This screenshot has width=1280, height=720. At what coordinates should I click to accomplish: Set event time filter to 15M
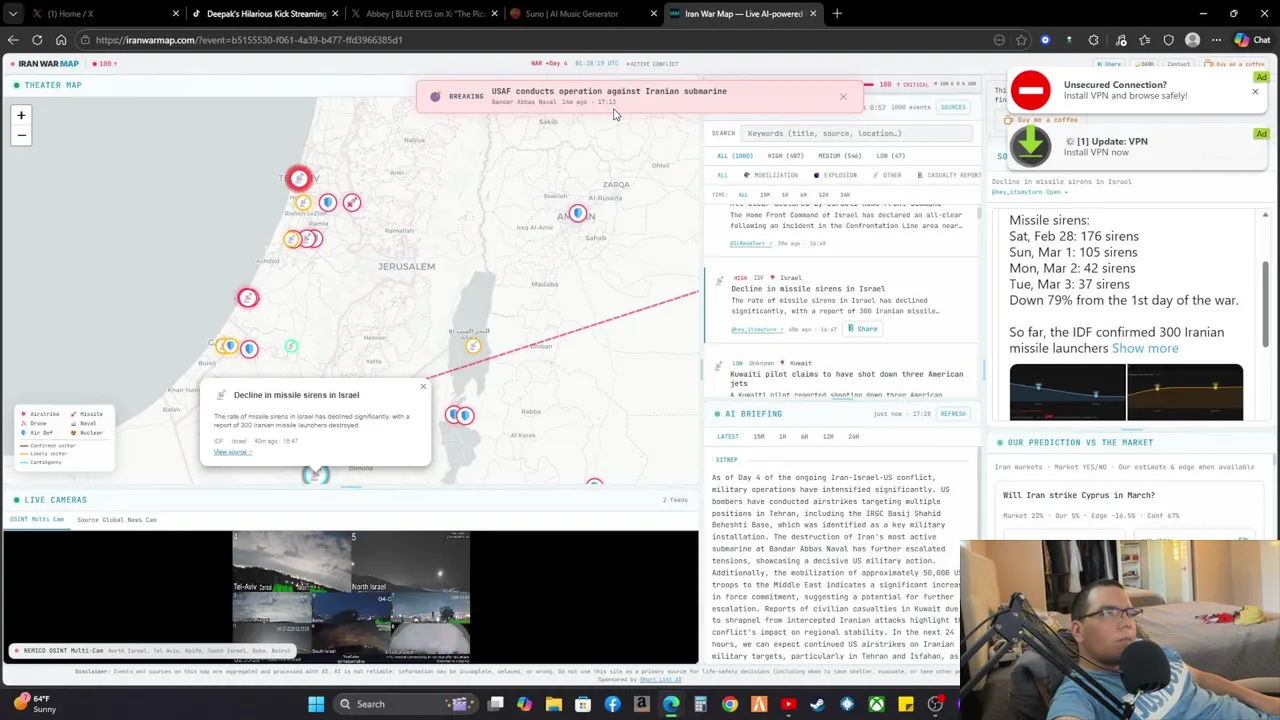765,194
